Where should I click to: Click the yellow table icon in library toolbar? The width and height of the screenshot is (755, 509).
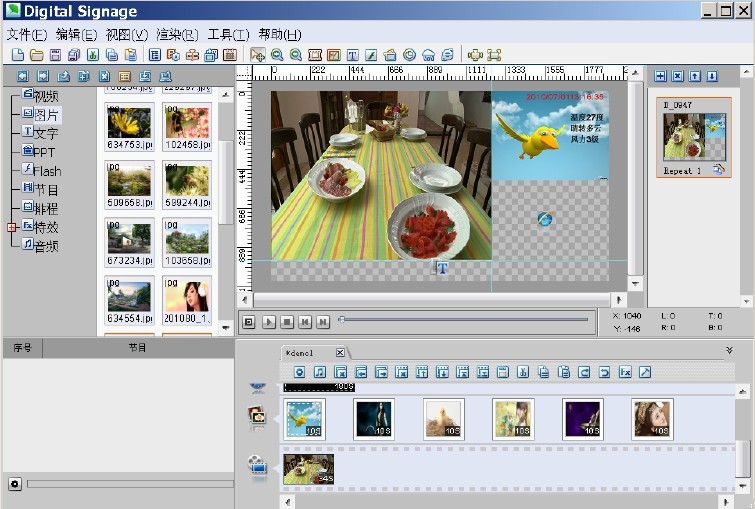(x=124, y=76)
